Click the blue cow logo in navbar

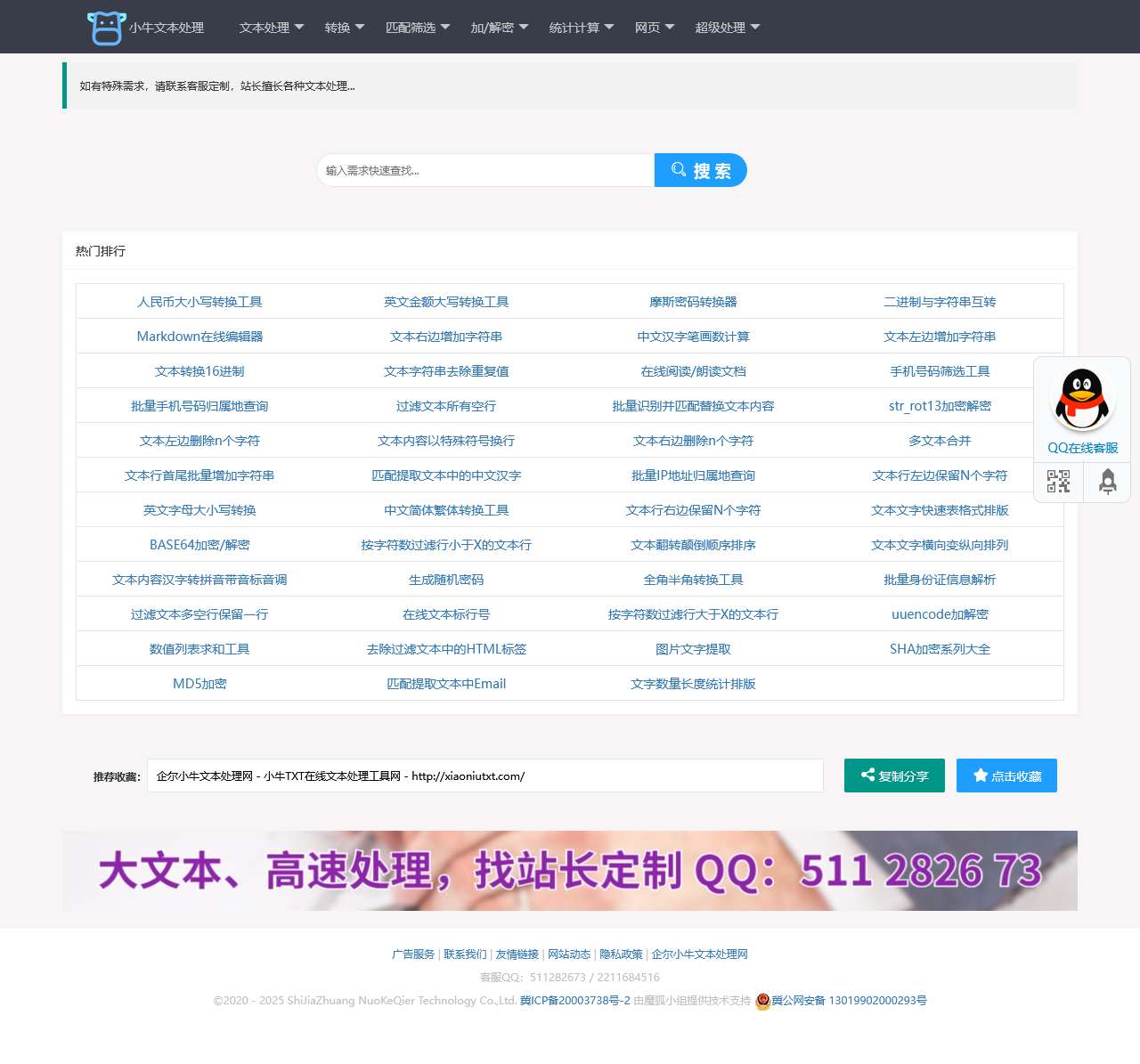coord(105,27)
